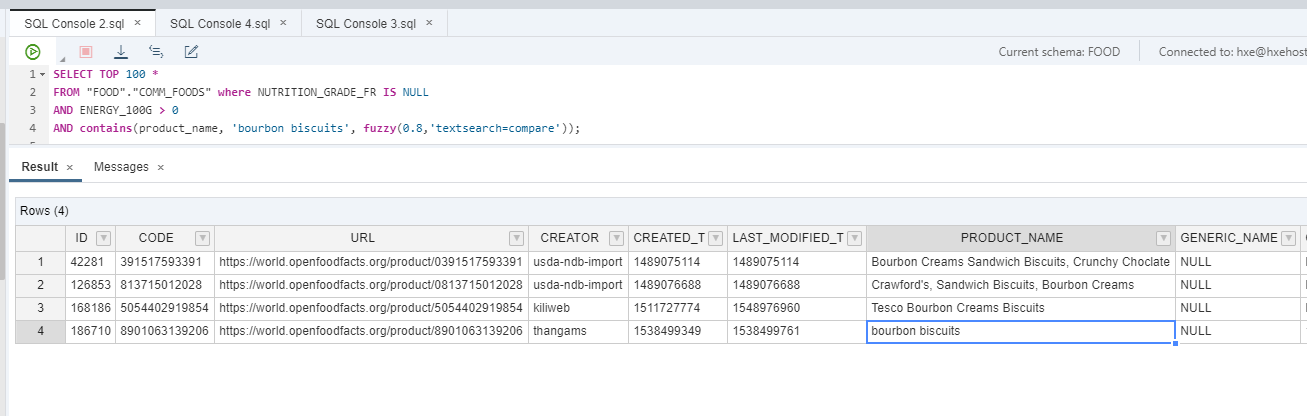1307x416 pixels.
Task: Open the CREATOR column filter dropdown
Action: (616, 238)
